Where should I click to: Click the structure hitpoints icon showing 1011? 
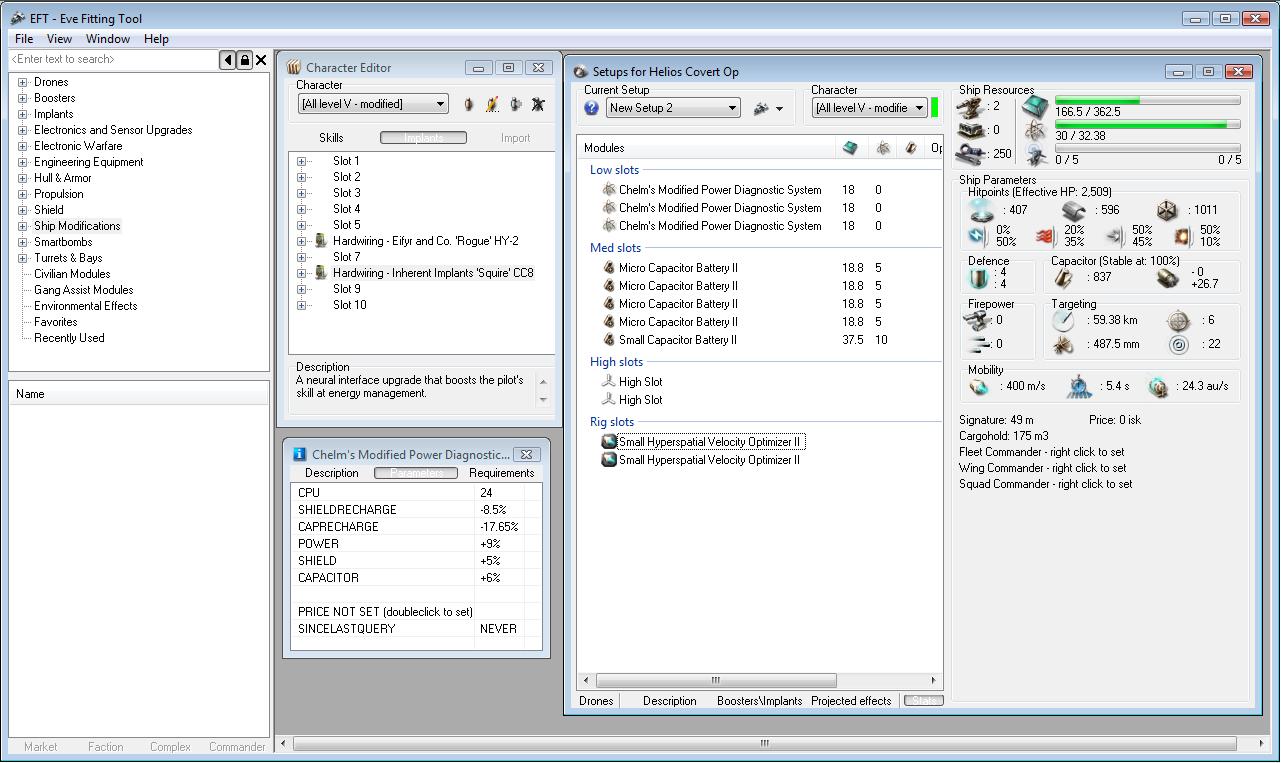(1167, 210)
